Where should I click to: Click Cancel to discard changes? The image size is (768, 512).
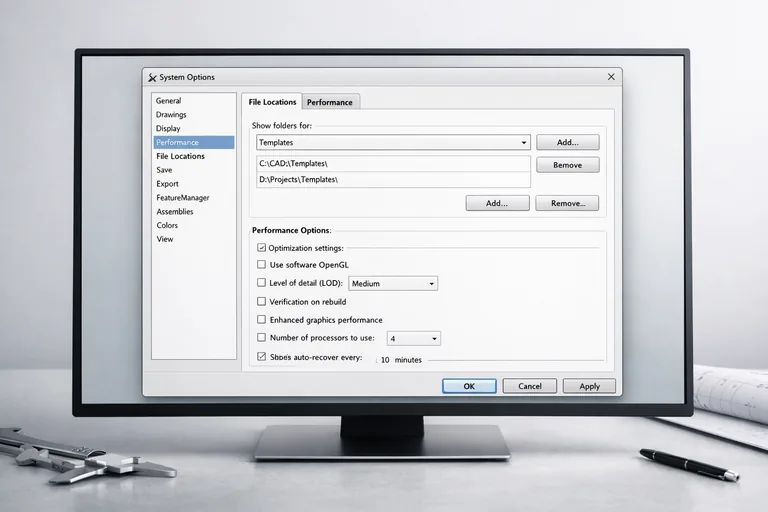(529, 386)
